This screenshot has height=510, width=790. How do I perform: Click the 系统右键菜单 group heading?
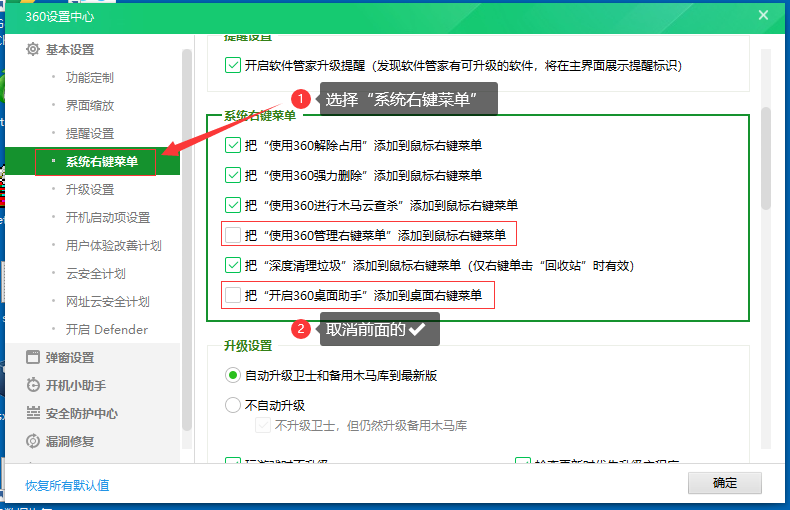coord(260,115)
